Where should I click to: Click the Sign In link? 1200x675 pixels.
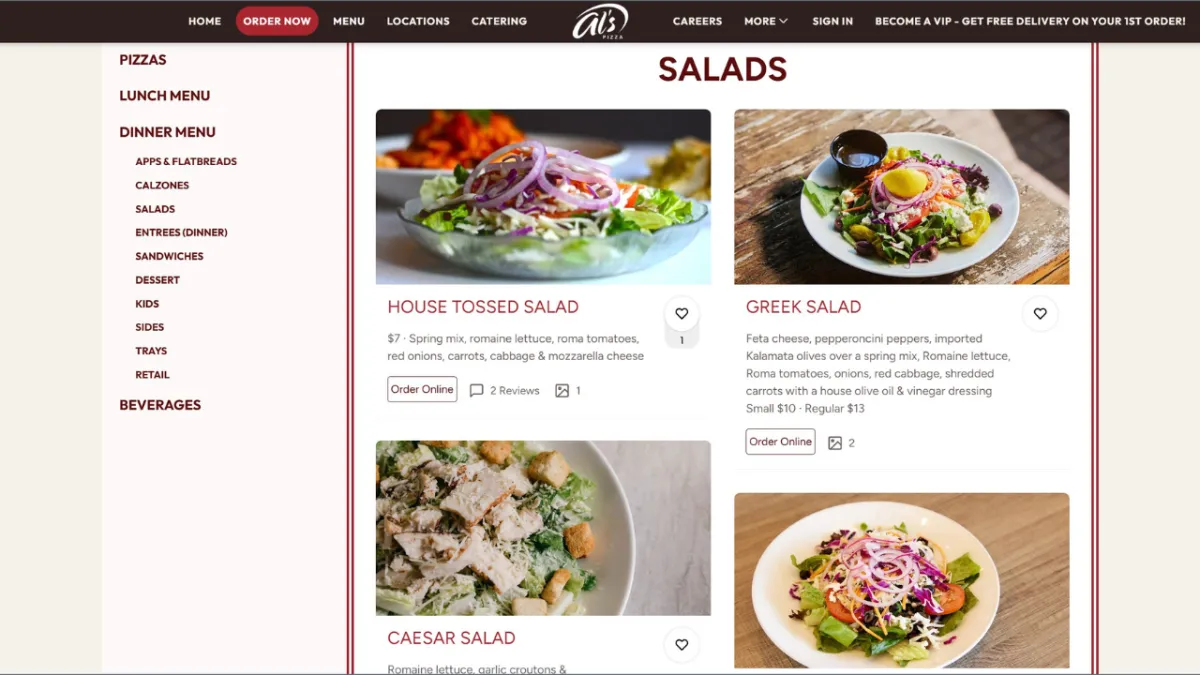coord(833,21)
